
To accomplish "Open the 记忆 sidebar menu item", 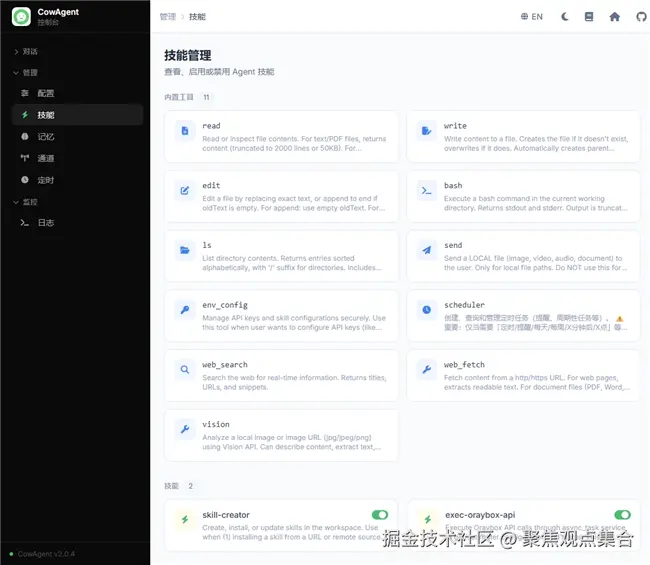I will pyautogui.click(x=77, y=136).
